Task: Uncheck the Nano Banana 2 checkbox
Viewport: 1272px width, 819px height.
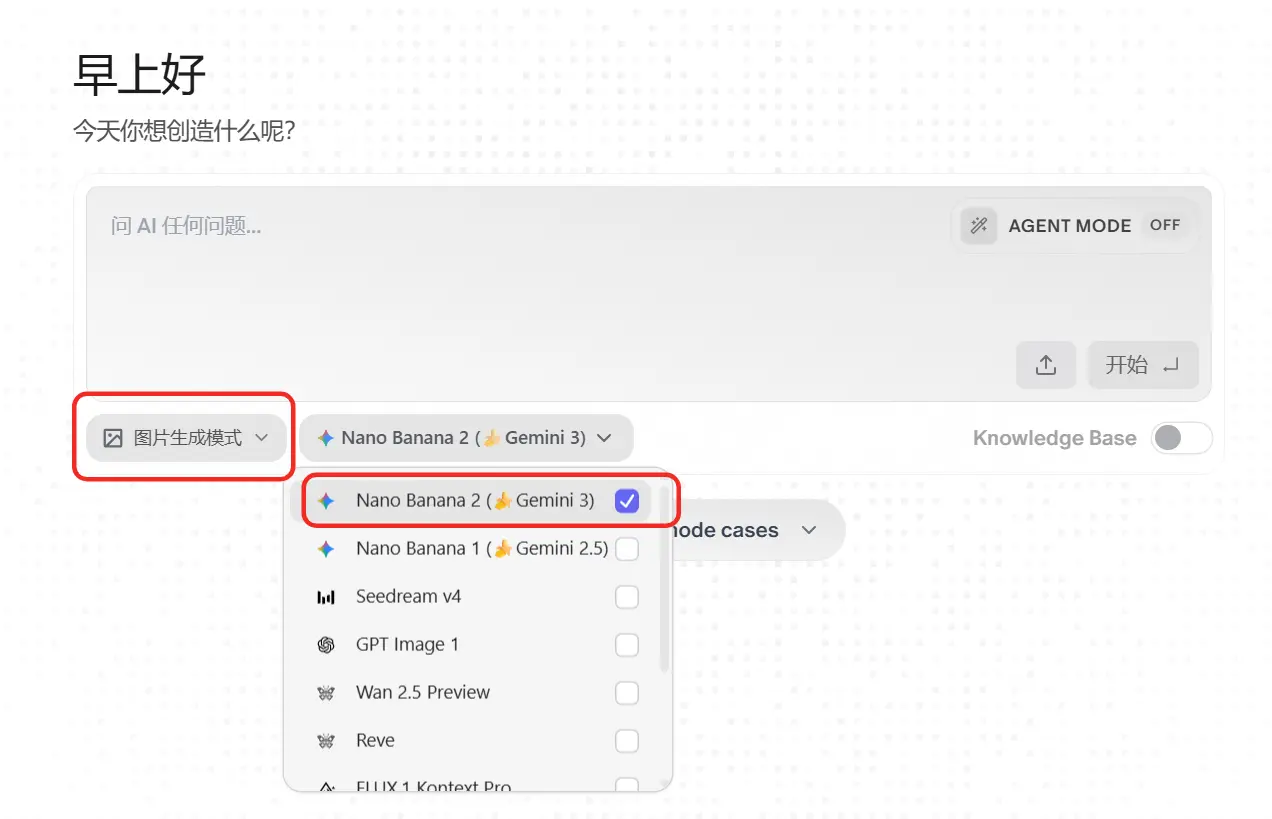Action: [627, 501]
